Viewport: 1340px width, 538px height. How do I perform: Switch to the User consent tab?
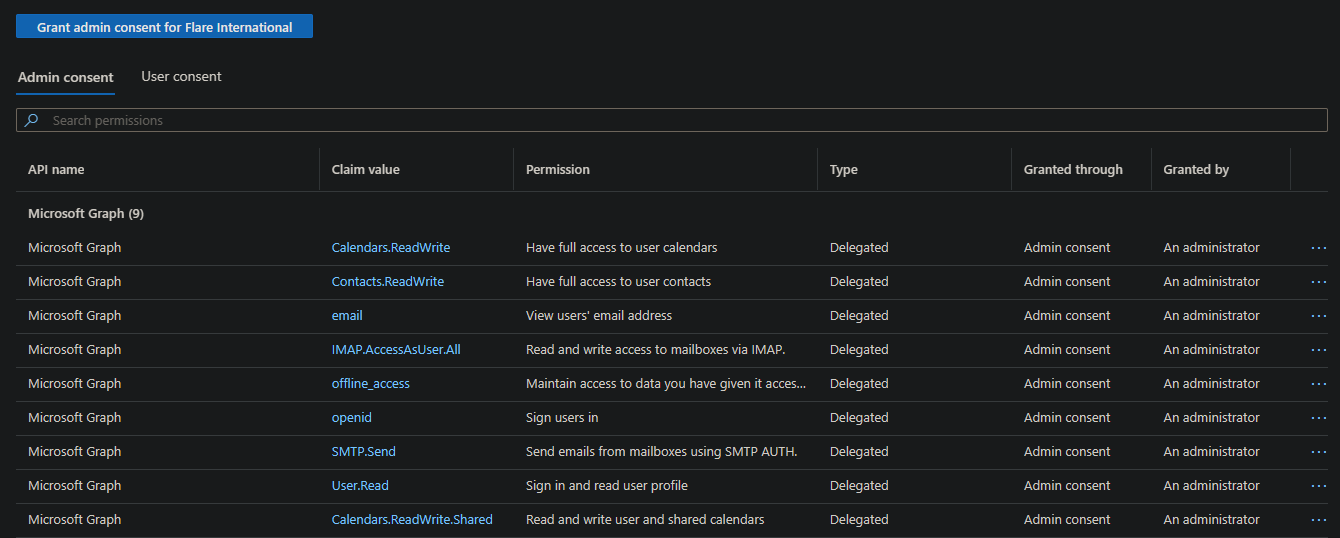(181, 77)
